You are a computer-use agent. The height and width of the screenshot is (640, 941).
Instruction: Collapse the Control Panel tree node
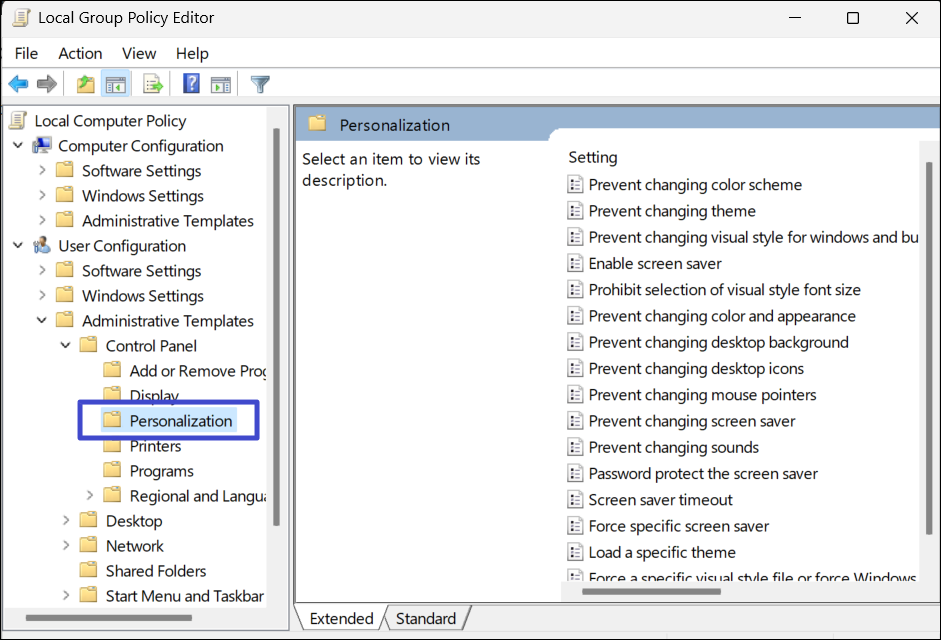66,346
